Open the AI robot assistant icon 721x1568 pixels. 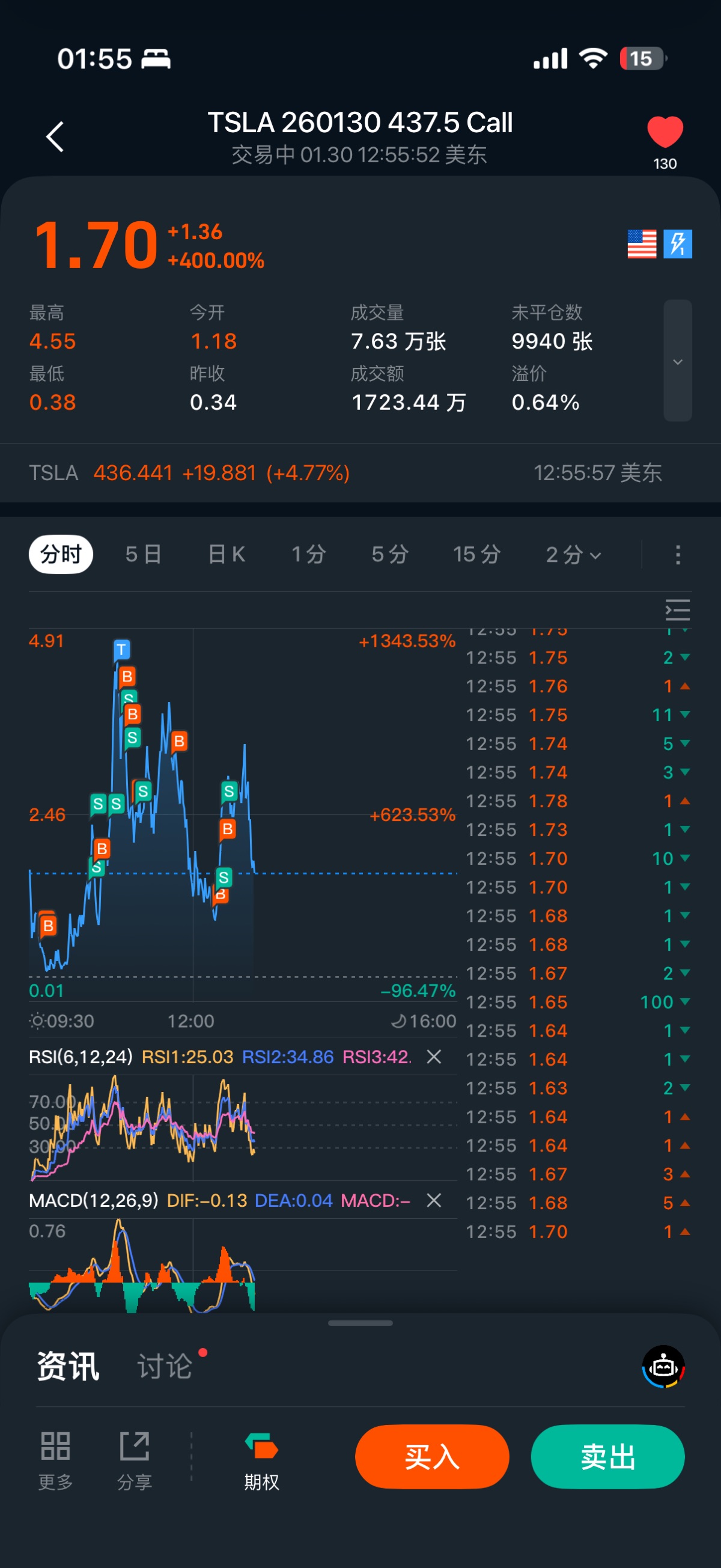click(663, 1367)
